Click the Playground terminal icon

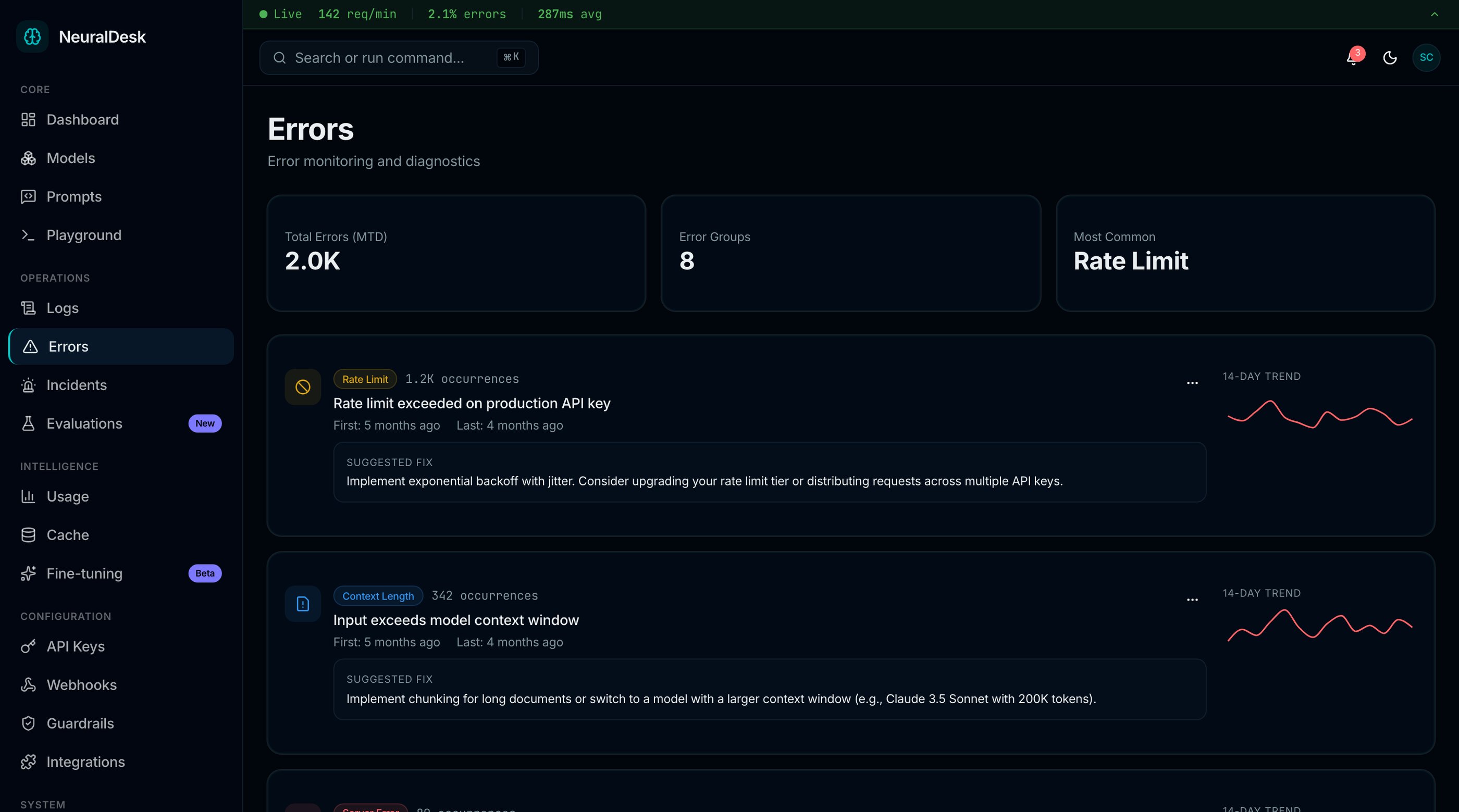point(28,235)
